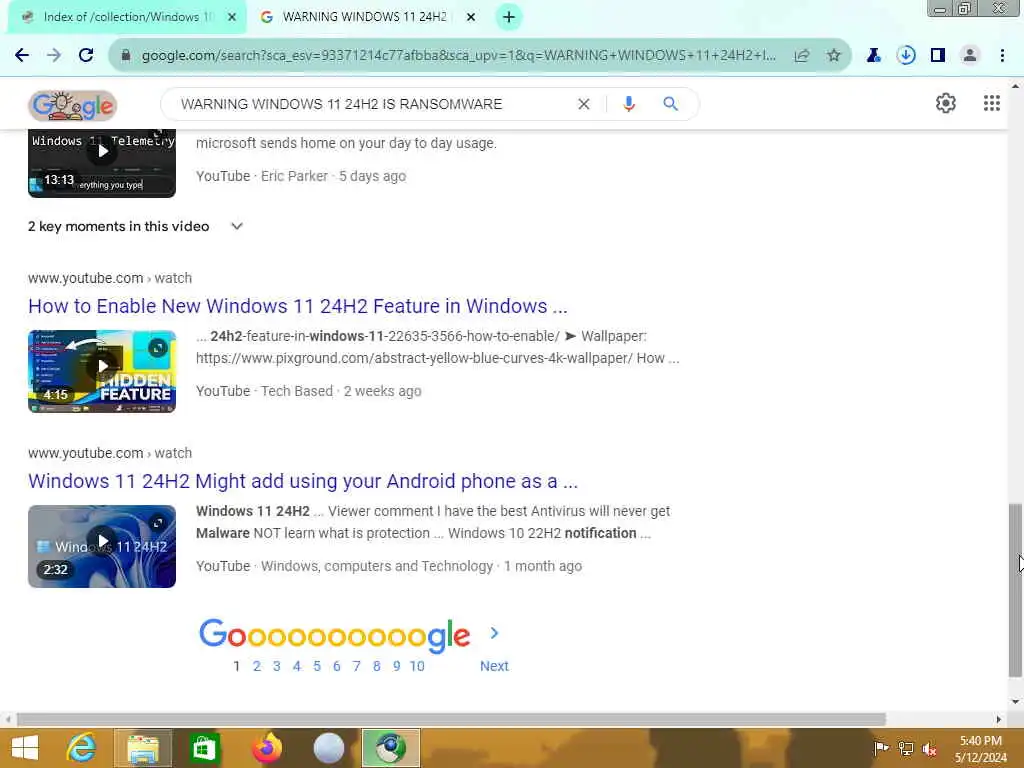This screenshot has width=1024, height=768.
Task: Open the taskbar clock showing 5:40 PM
Action: pos(981,749)
